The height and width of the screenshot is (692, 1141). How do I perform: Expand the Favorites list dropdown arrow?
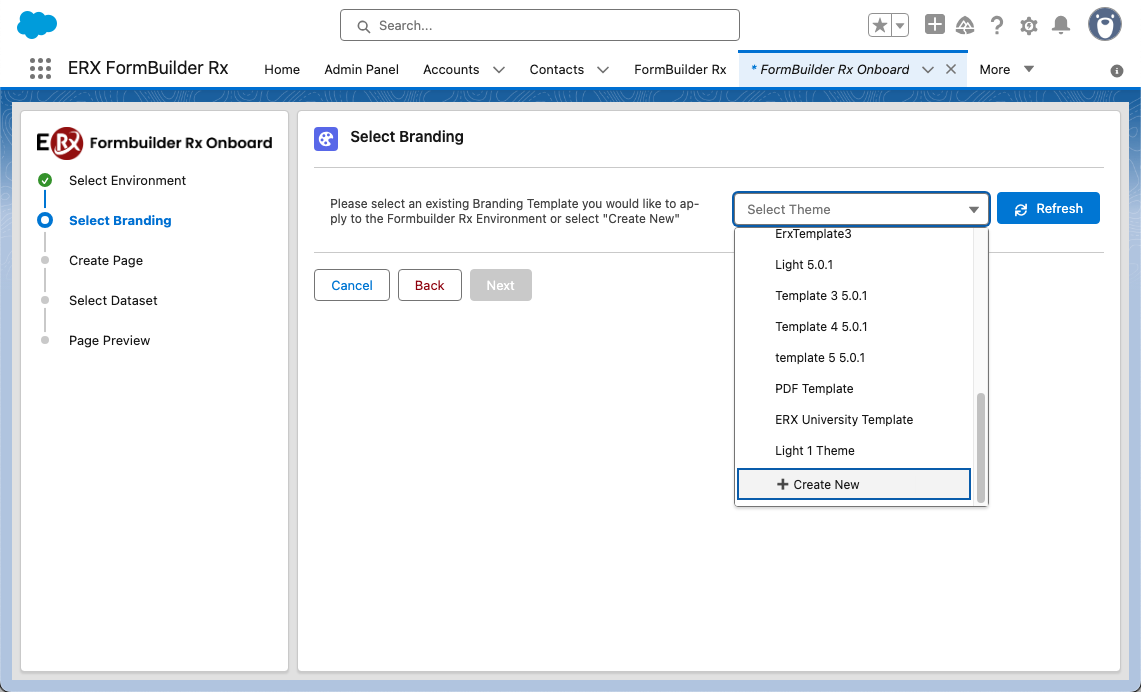pyautogui.click(x=900, y=26)
